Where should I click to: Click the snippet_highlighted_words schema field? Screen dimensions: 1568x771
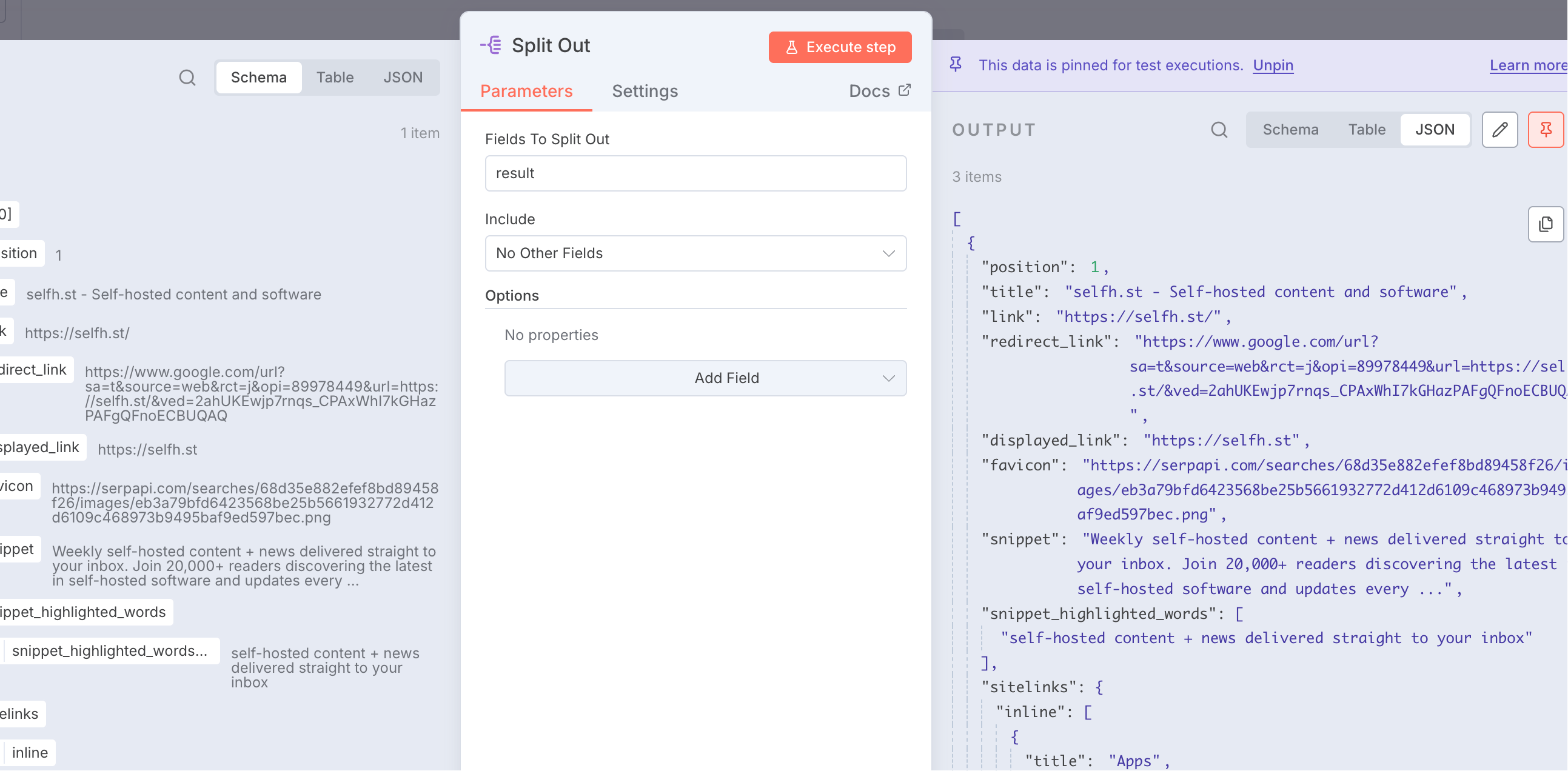click(83, 612)
